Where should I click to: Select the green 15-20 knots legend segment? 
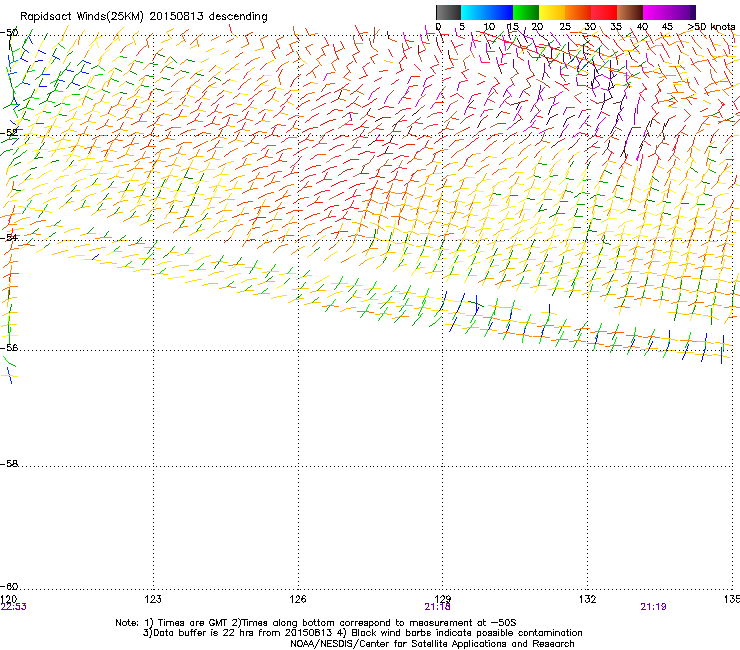526,12
